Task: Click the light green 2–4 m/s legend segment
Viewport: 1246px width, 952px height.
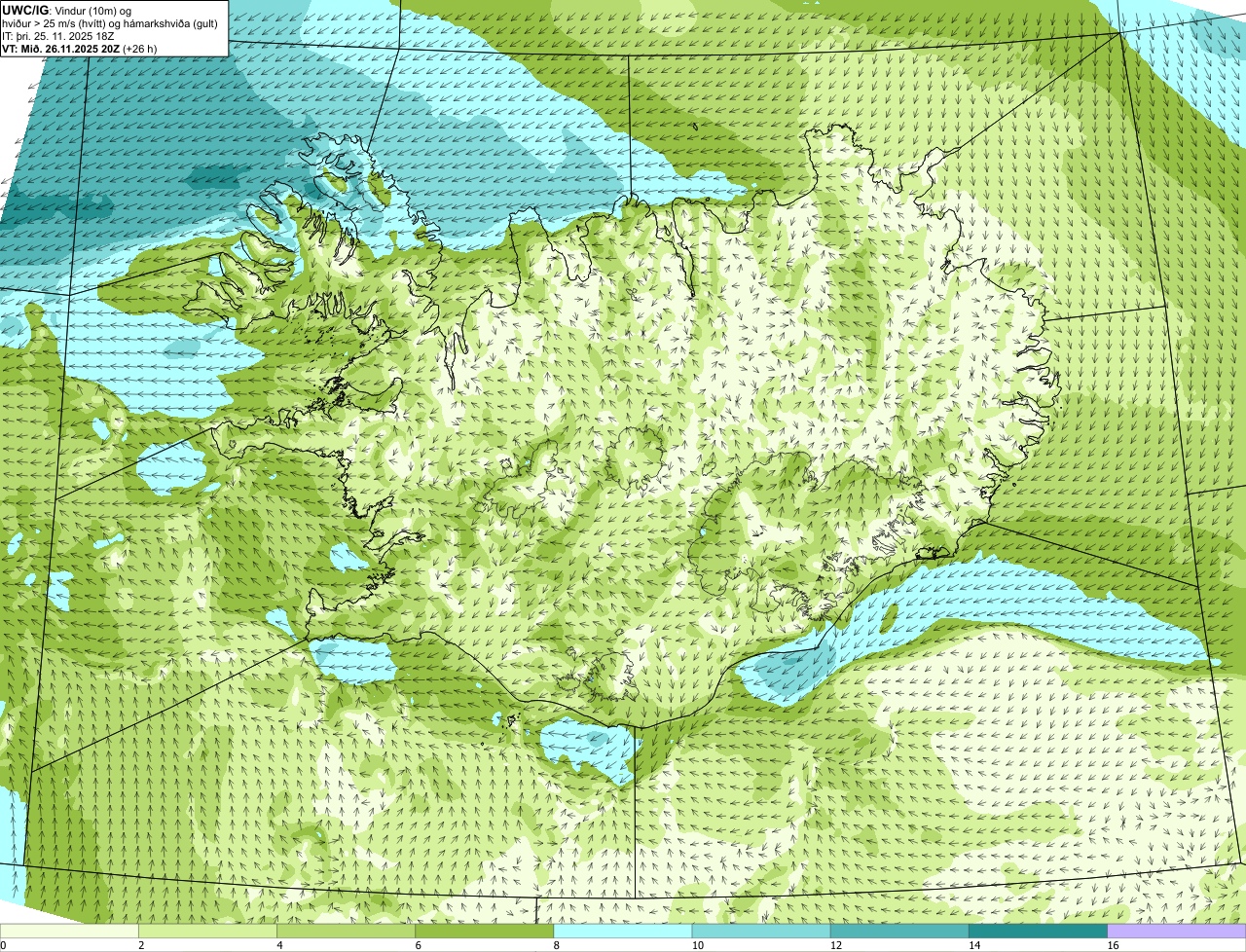Action: (x=208, y=931)
